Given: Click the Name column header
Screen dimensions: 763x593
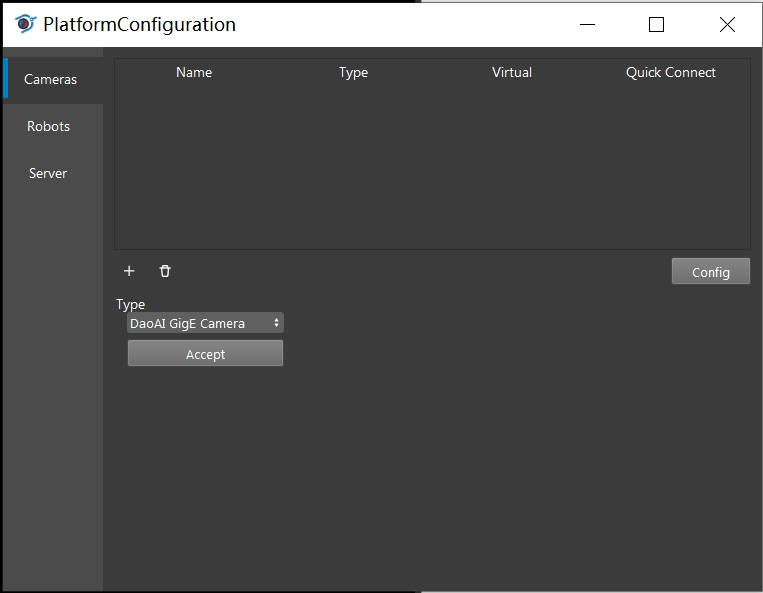Looking at the screenshot, I should click(x=194, y=72).
